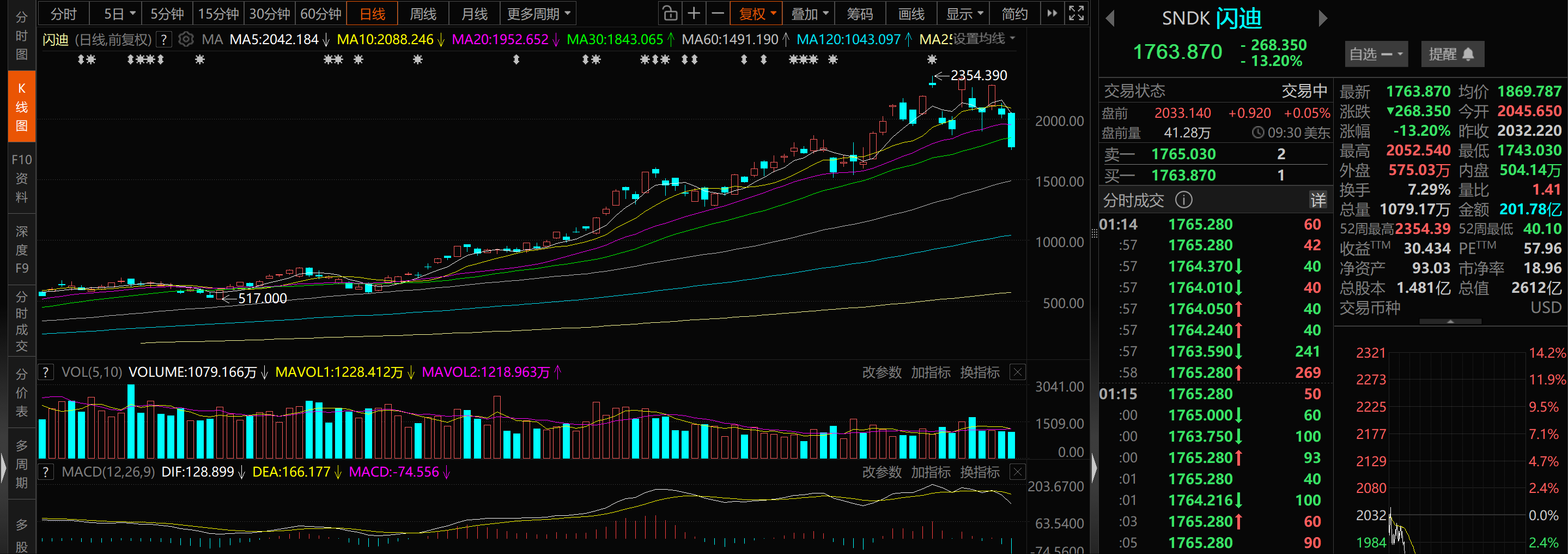Viewport: 1568px width, 554px height.
Task: Click the 提醒 alert button
Action: (1452, 54)
